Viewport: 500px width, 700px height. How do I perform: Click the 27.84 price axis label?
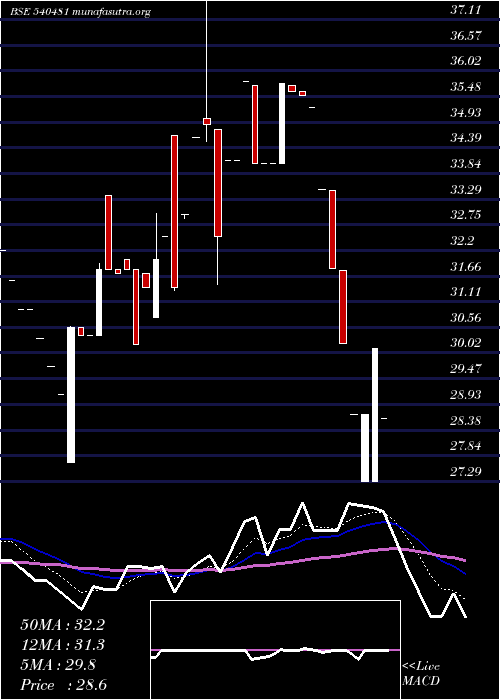coord(466,446)
